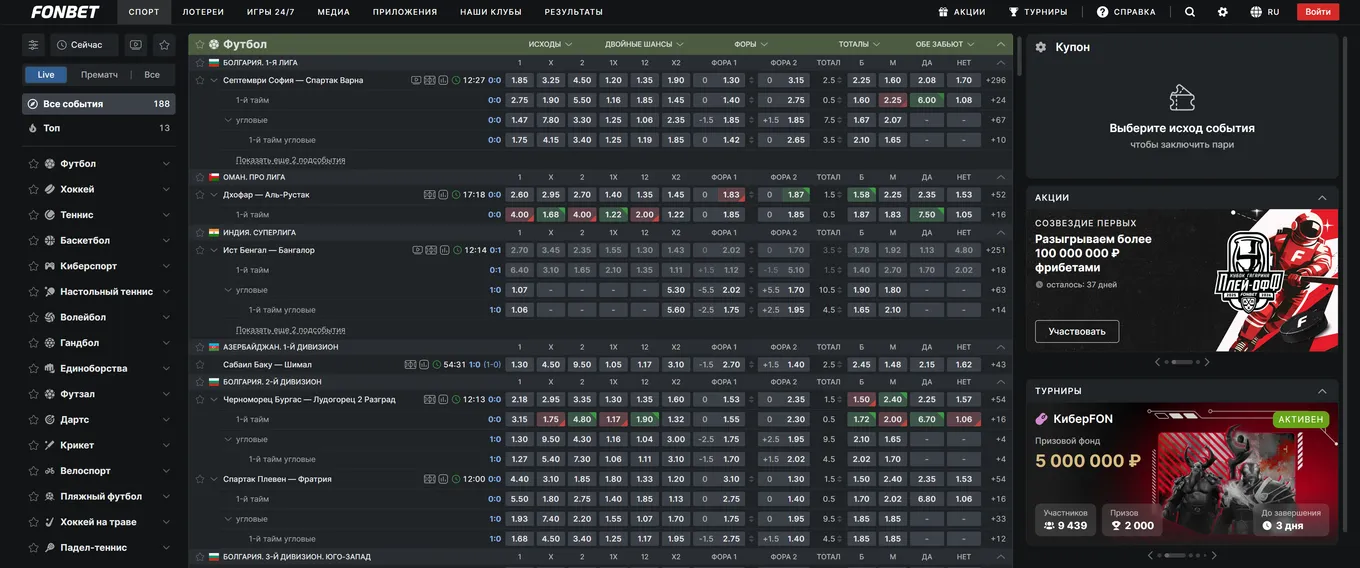Select 1.85 home-win odds for Сентември София
The width and height of the screenshot is (1360, 568).
519,80
